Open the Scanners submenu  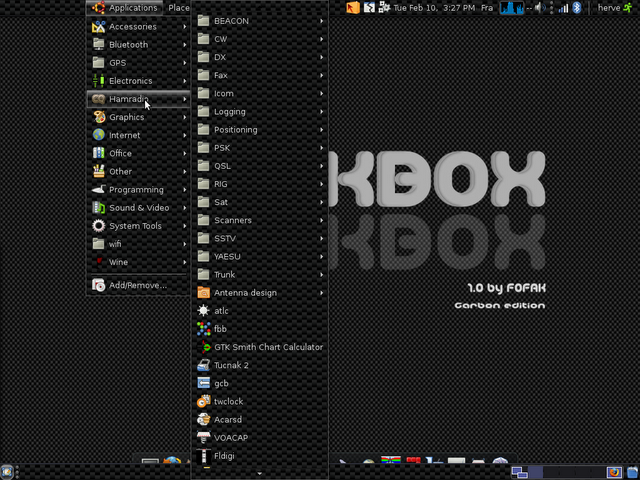pyautogui.click(x=260, y=220)
